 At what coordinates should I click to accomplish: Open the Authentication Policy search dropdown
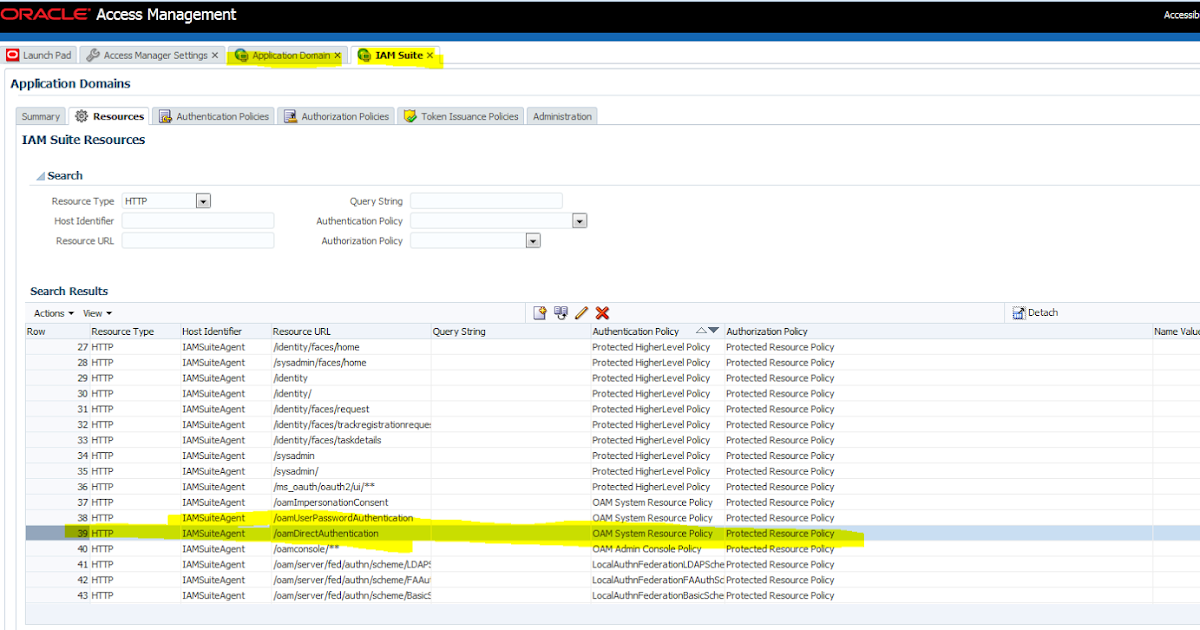click(x=579, y=221)
